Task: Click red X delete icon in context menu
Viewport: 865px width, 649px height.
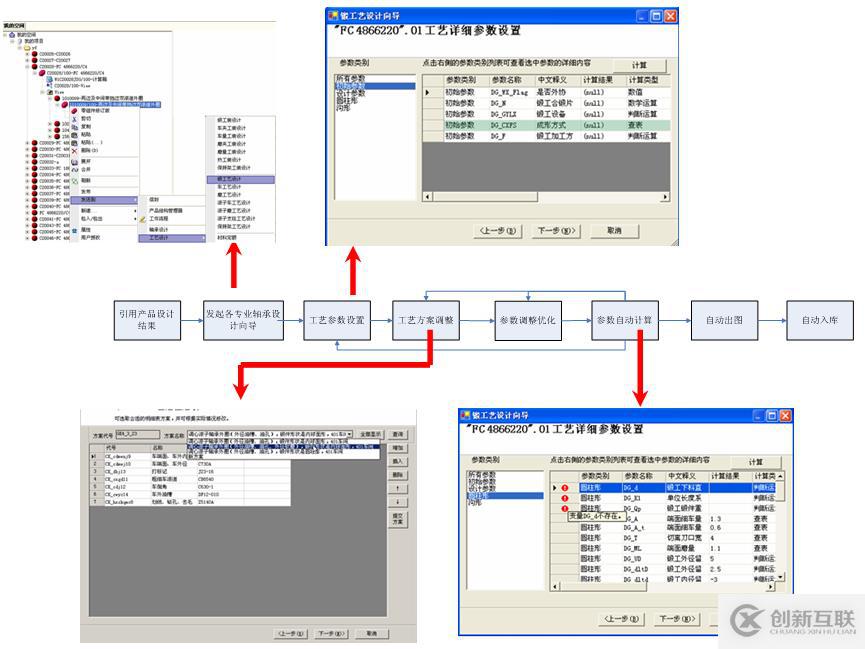Action: 74,150
